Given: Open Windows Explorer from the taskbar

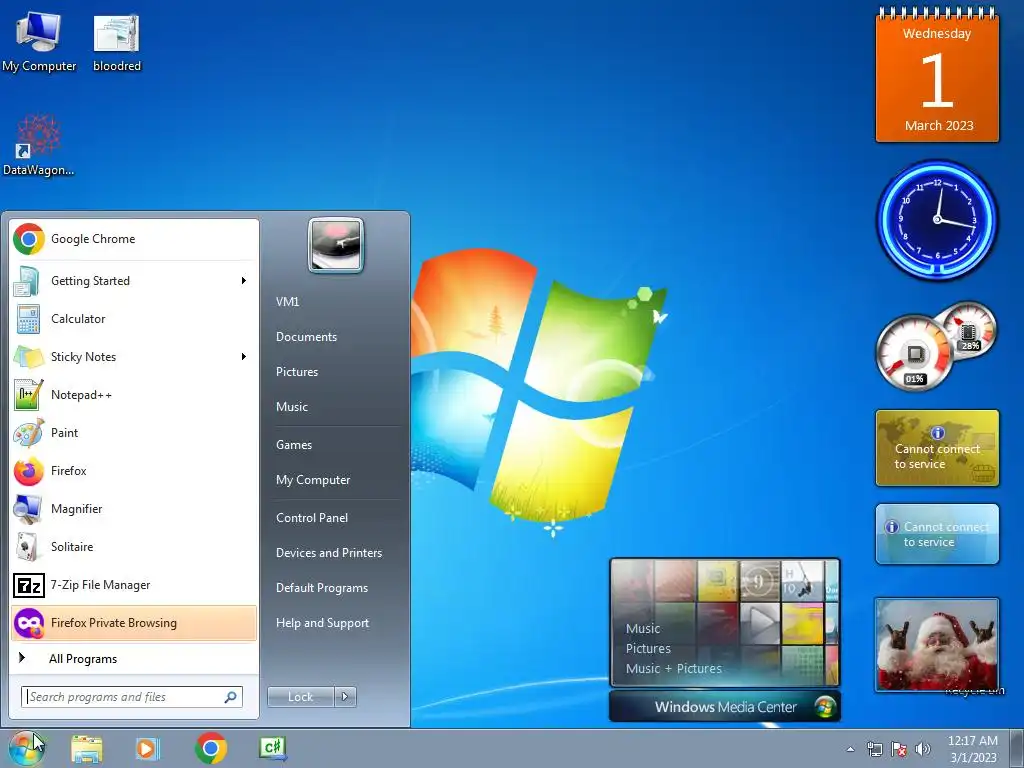Looking at the screenshot, I should pos(86,748).
